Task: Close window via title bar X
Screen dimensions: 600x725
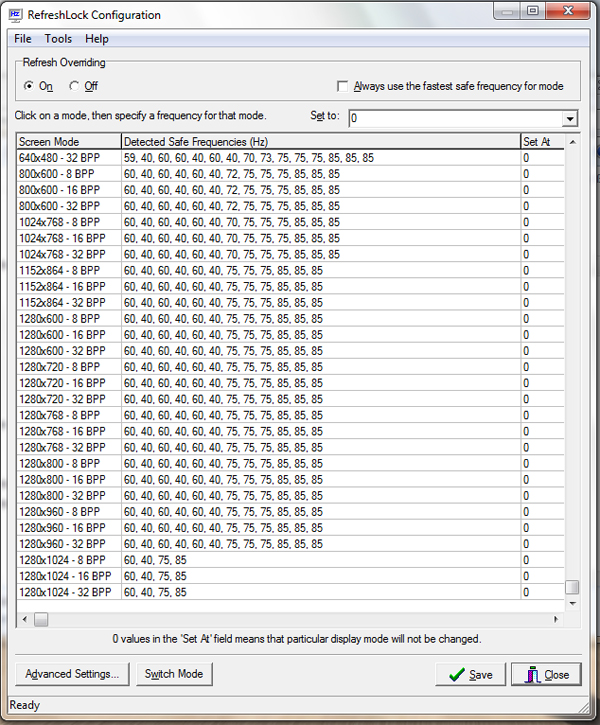Action: (x=568, y=11)
